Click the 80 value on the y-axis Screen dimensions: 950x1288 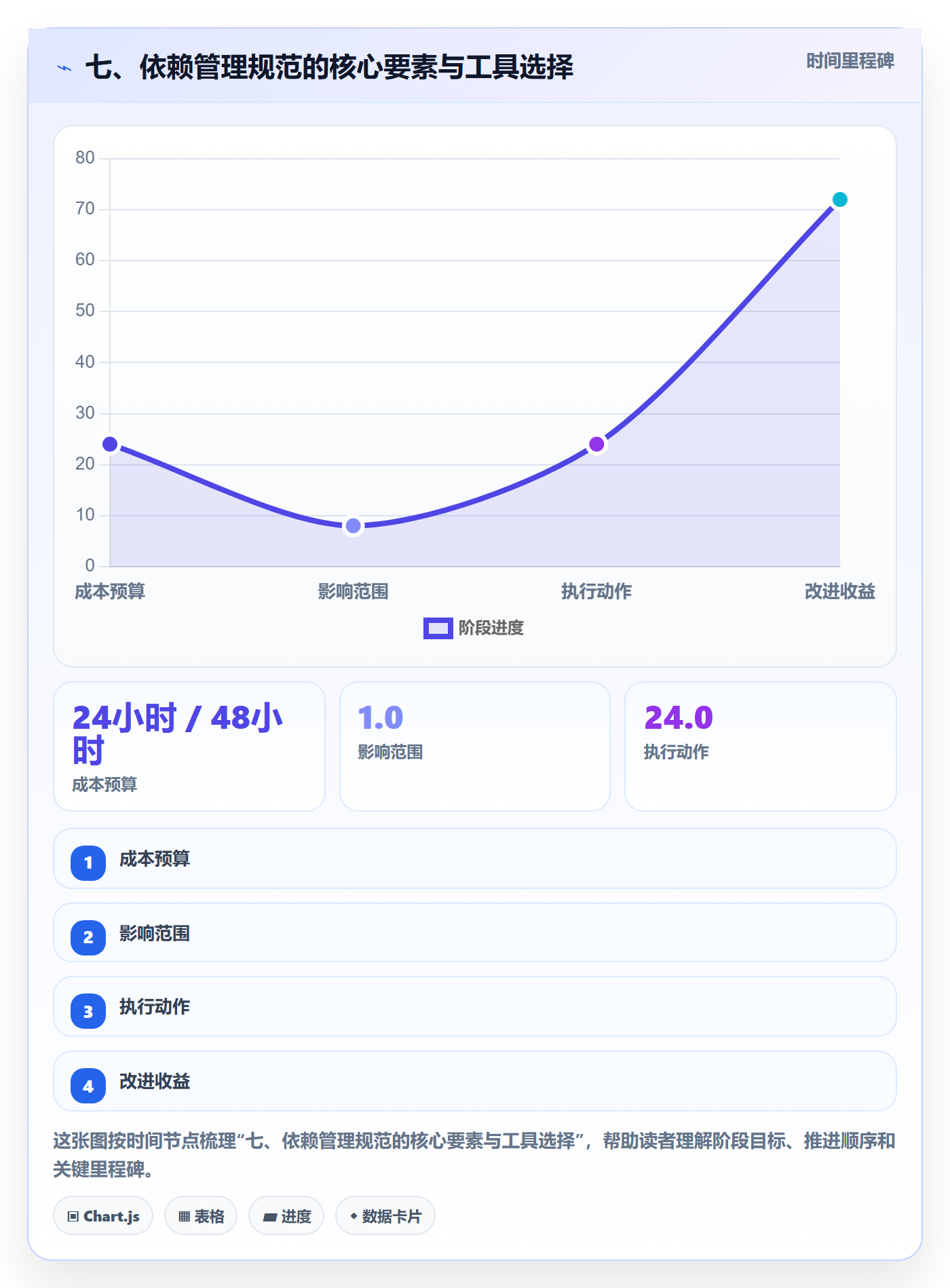85,158
